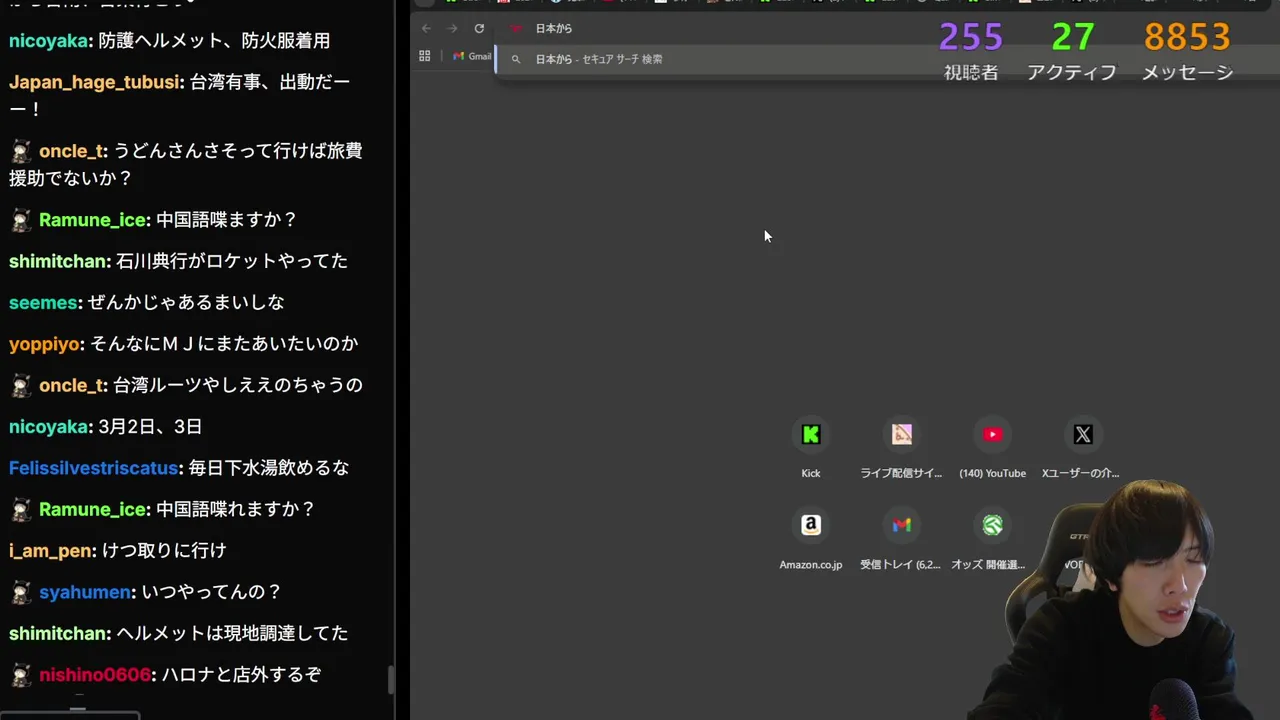Screen dimensions: 1280x720
Task: Open the オッズ 開催選... shortcut
Action: [990, 540]
